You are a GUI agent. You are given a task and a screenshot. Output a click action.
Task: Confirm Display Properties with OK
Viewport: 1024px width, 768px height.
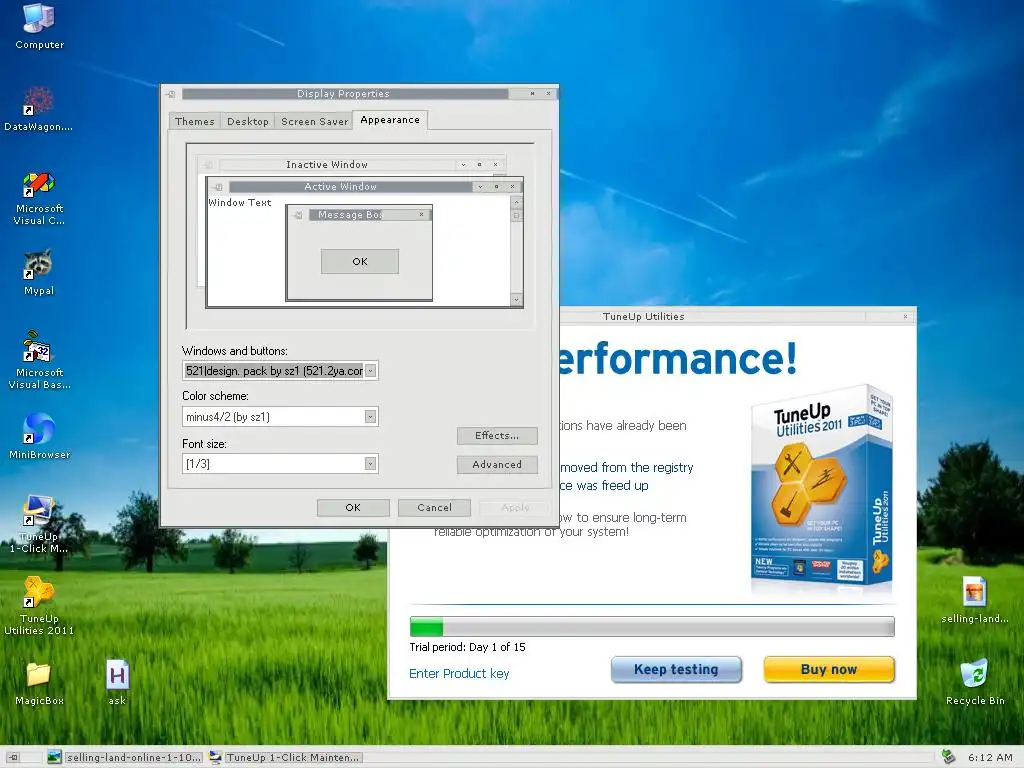353,507
